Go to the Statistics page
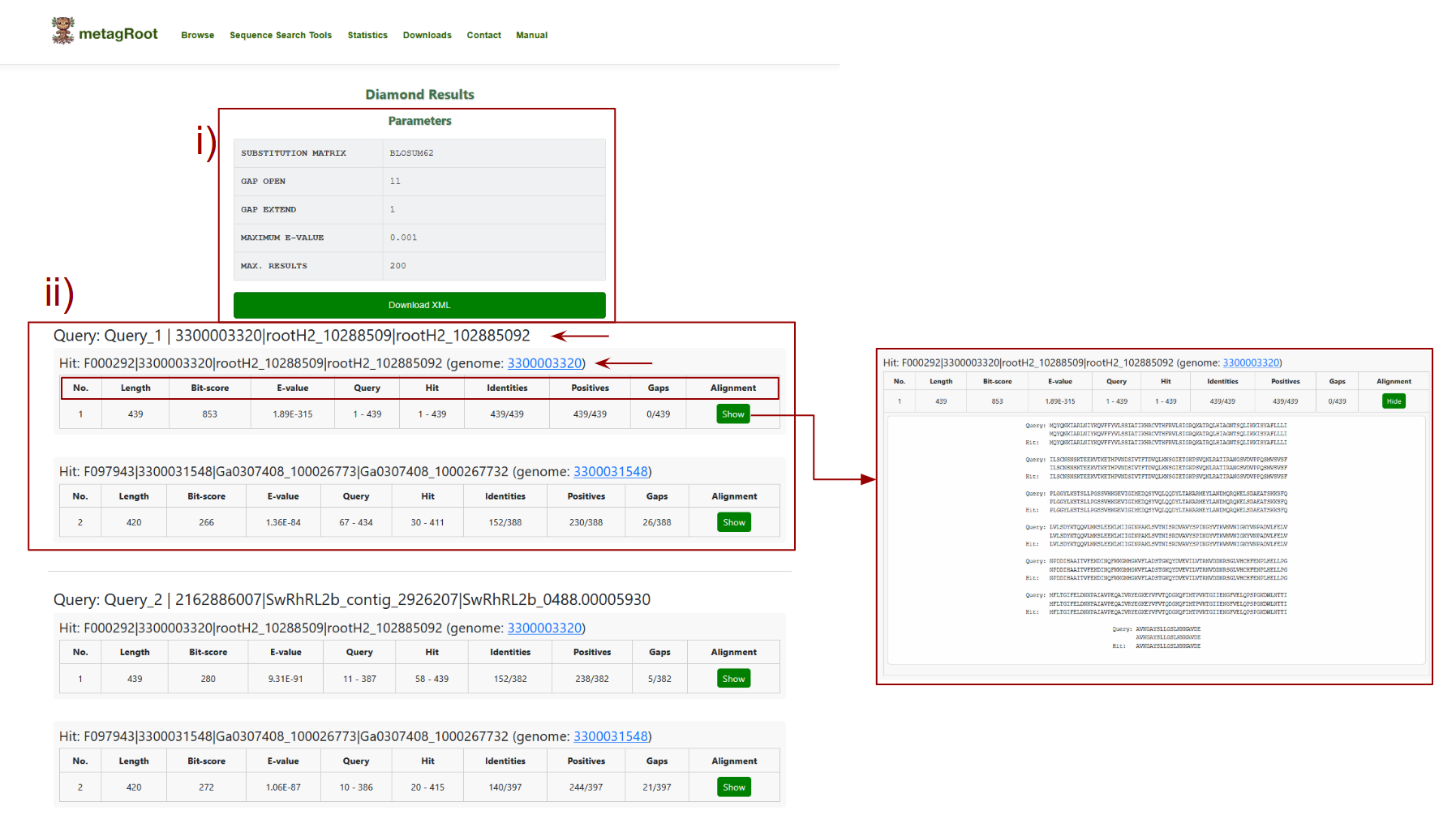Viewport: 1456px width, 819px height. pos(367,36)
